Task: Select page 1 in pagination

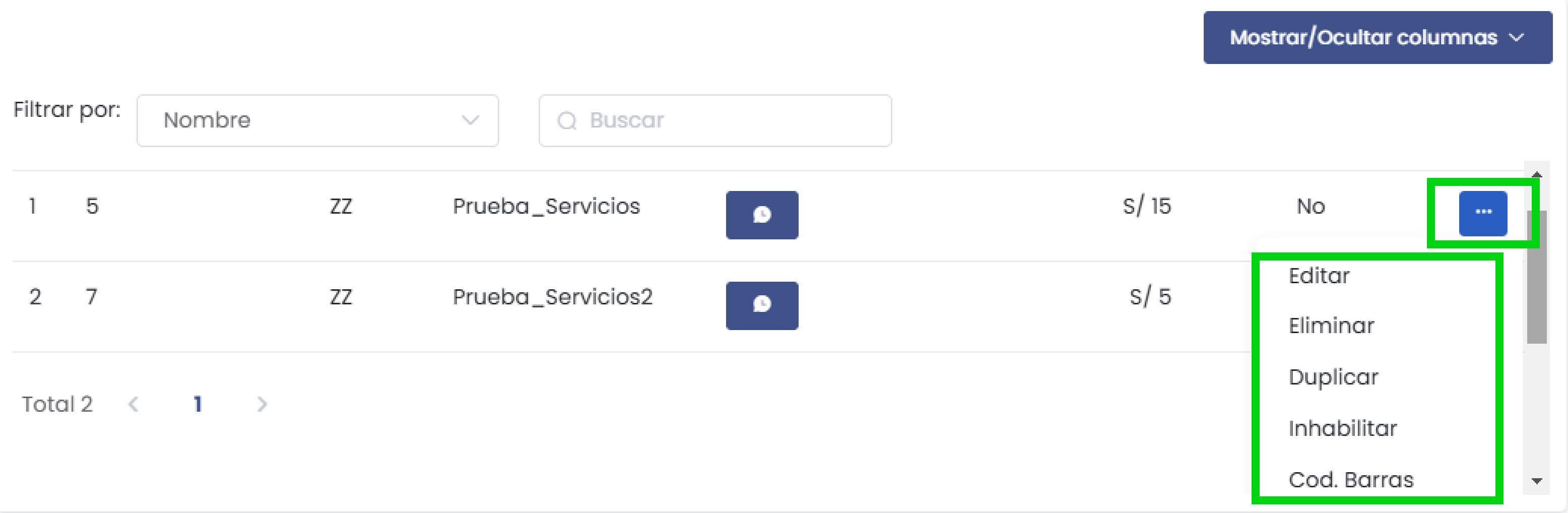Action: (197, 404)
